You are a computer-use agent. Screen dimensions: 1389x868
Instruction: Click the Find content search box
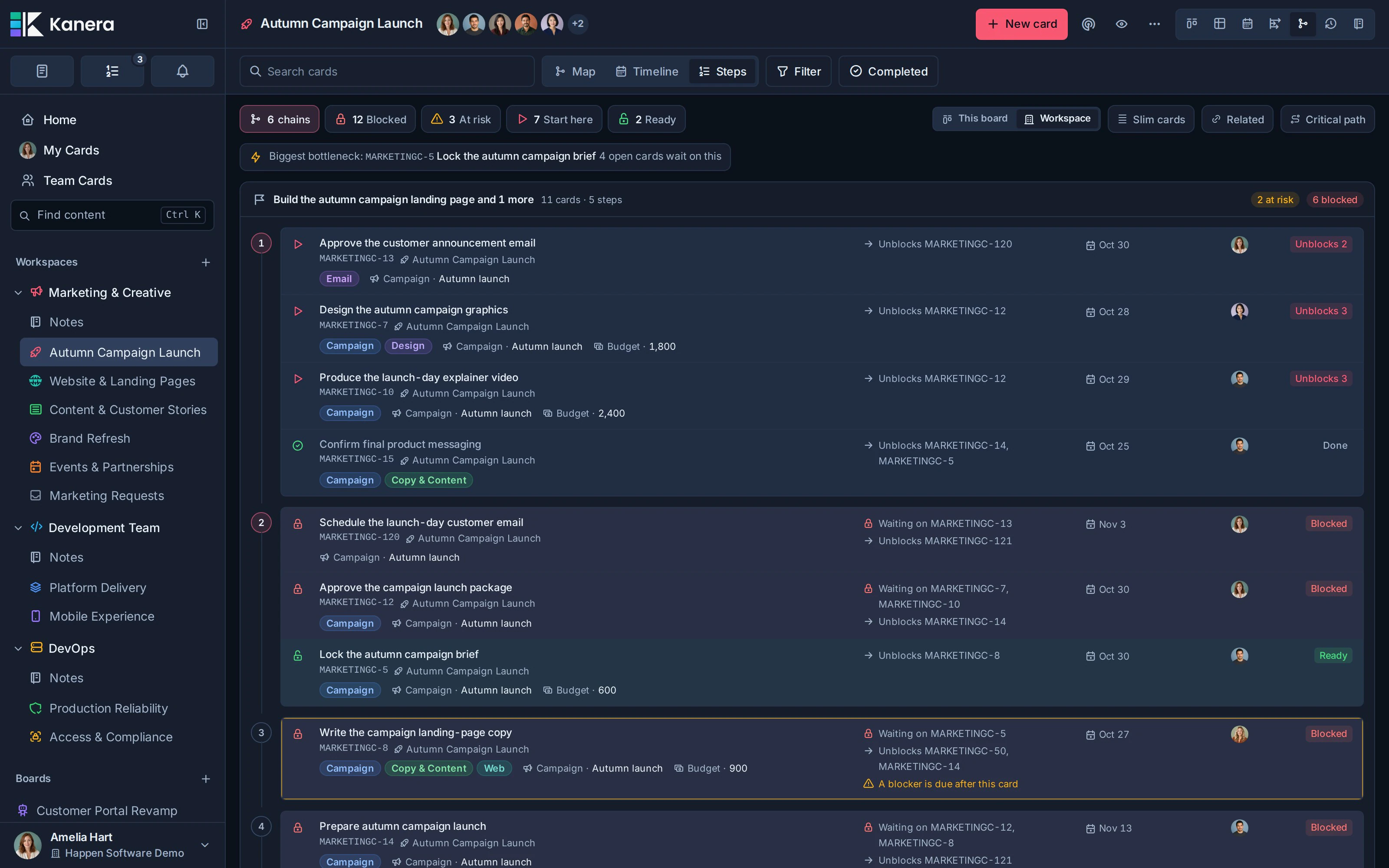point(112,215)
